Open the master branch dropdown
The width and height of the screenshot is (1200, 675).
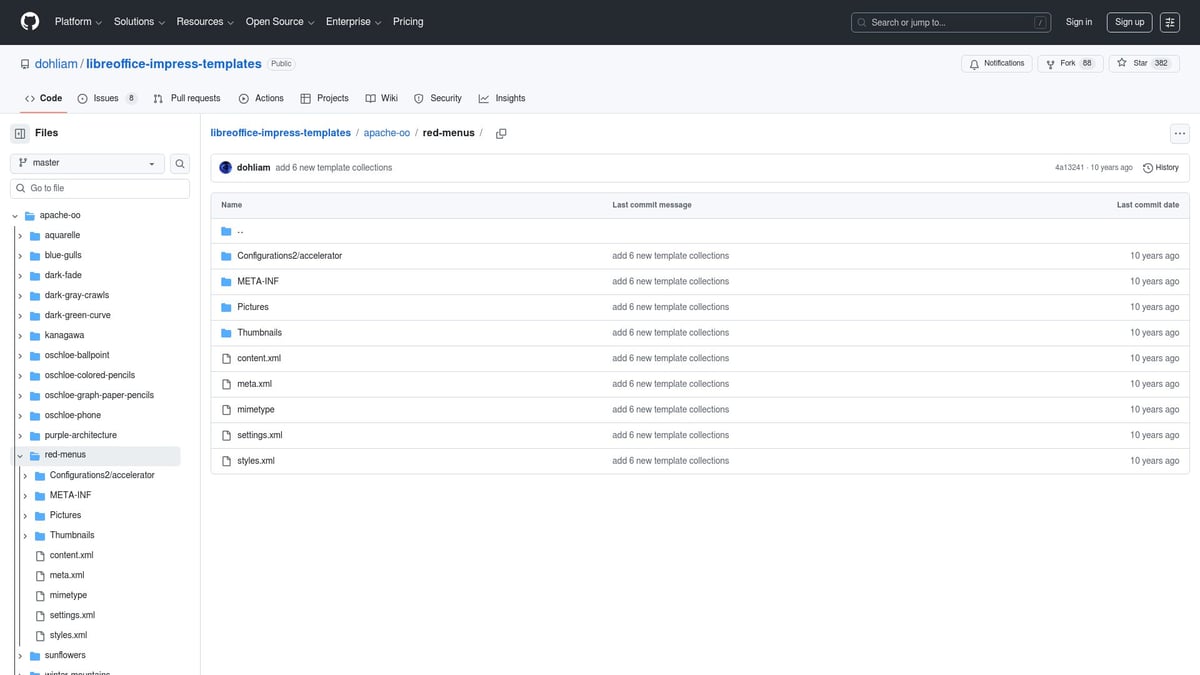tap(88, 163)
